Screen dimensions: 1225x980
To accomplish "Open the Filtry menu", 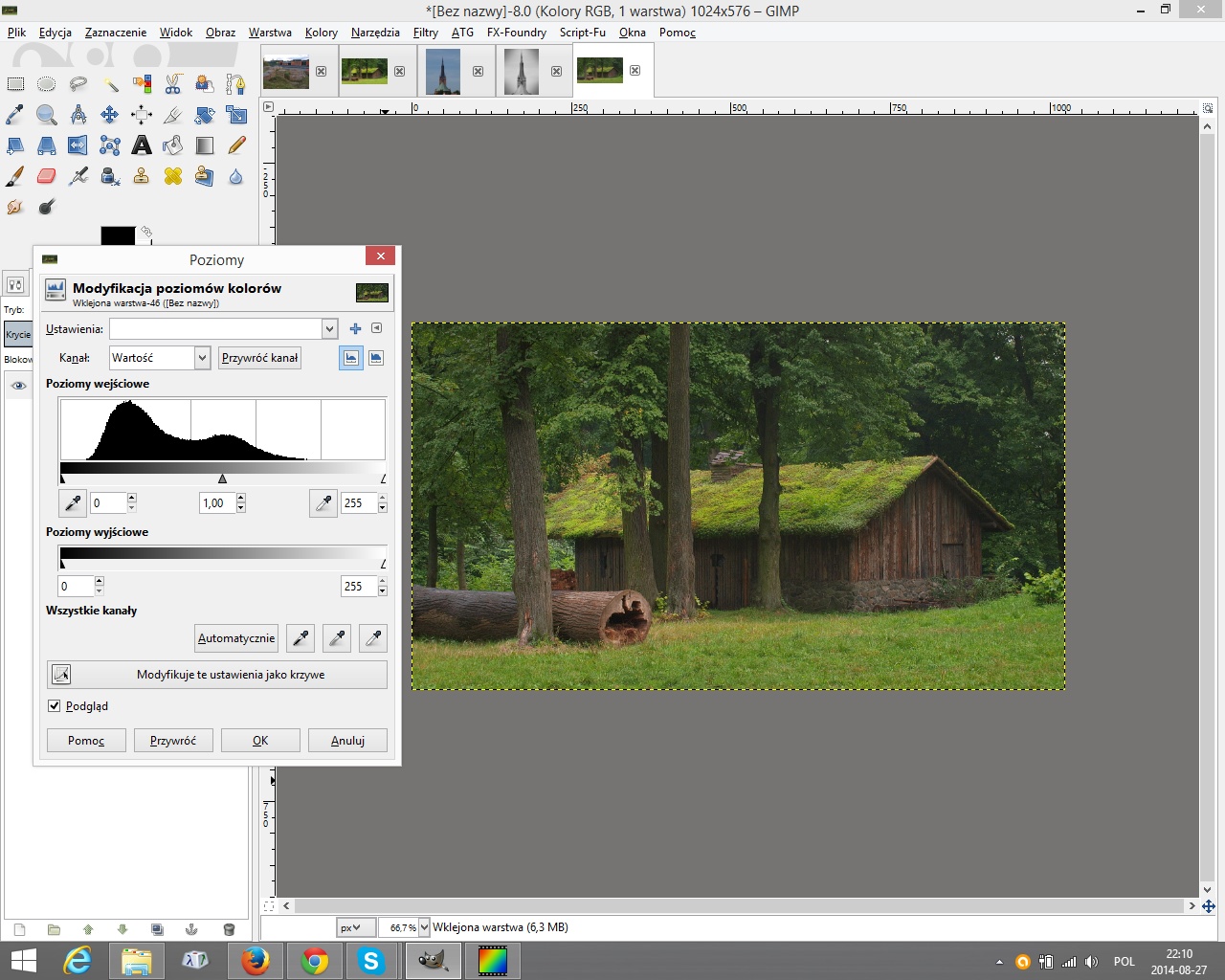I will [x=425, y=33].
